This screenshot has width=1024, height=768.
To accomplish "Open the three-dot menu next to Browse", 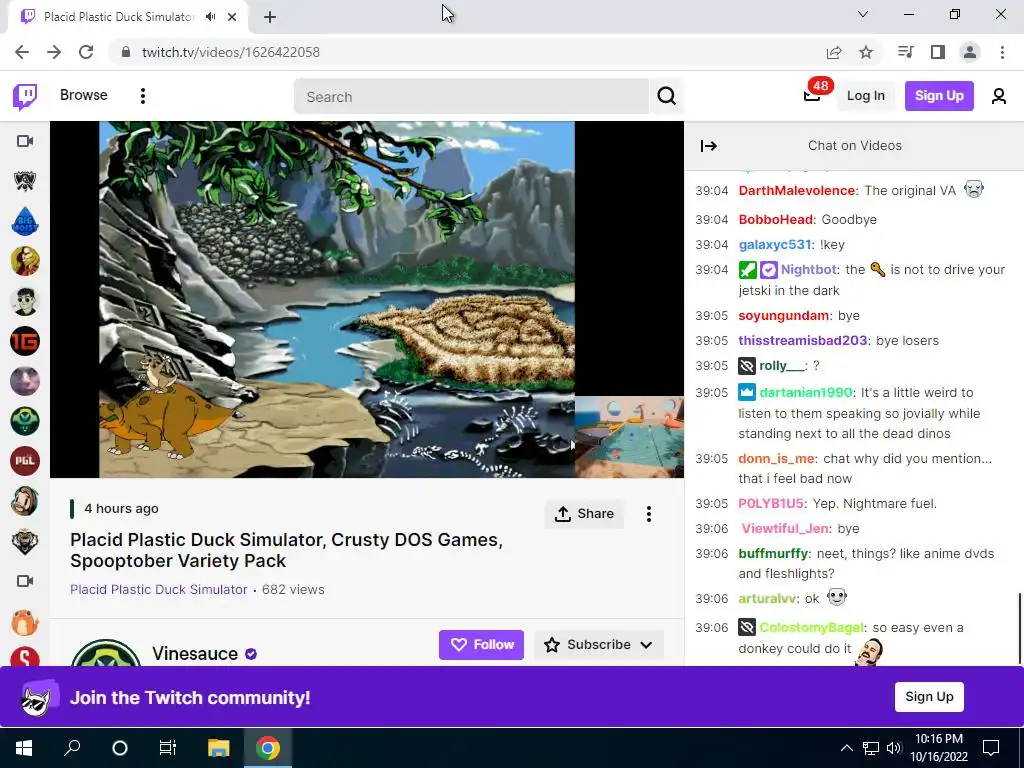I will click(142, 96).
